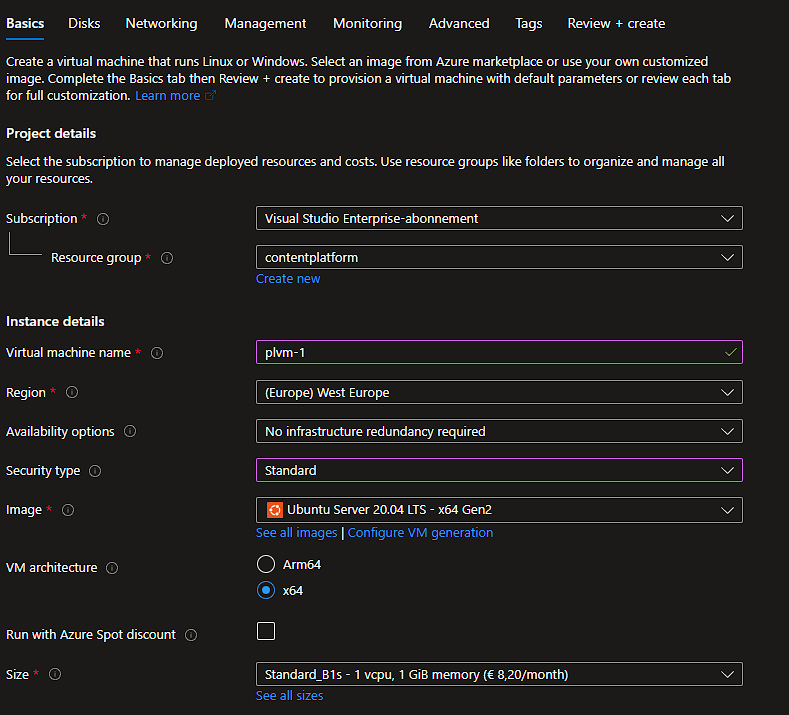789x715 pixels.
Task: Open the Region dropdown
Action: (499, 392)
